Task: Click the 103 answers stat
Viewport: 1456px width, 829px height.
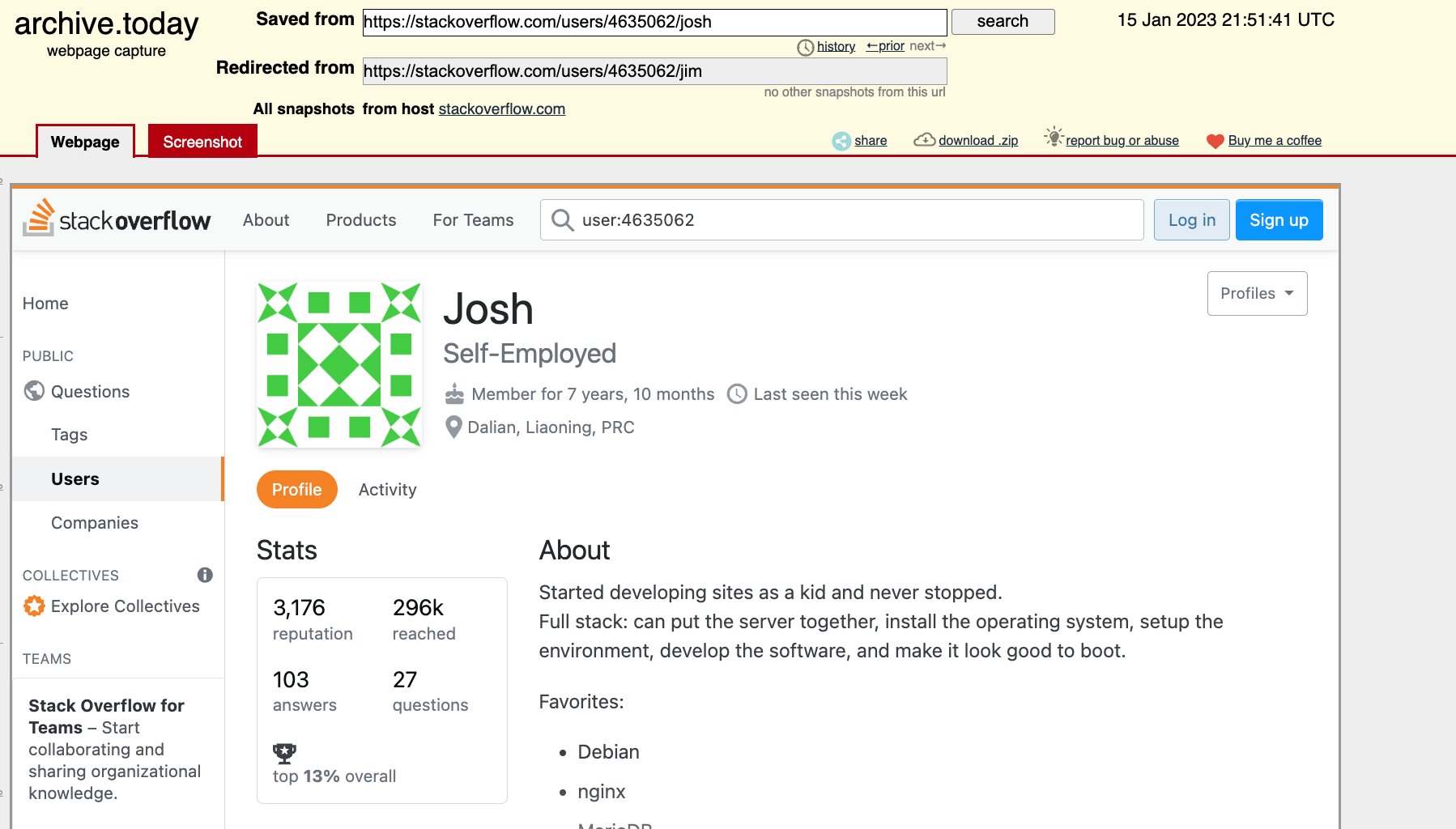Action: coord(304,691)
